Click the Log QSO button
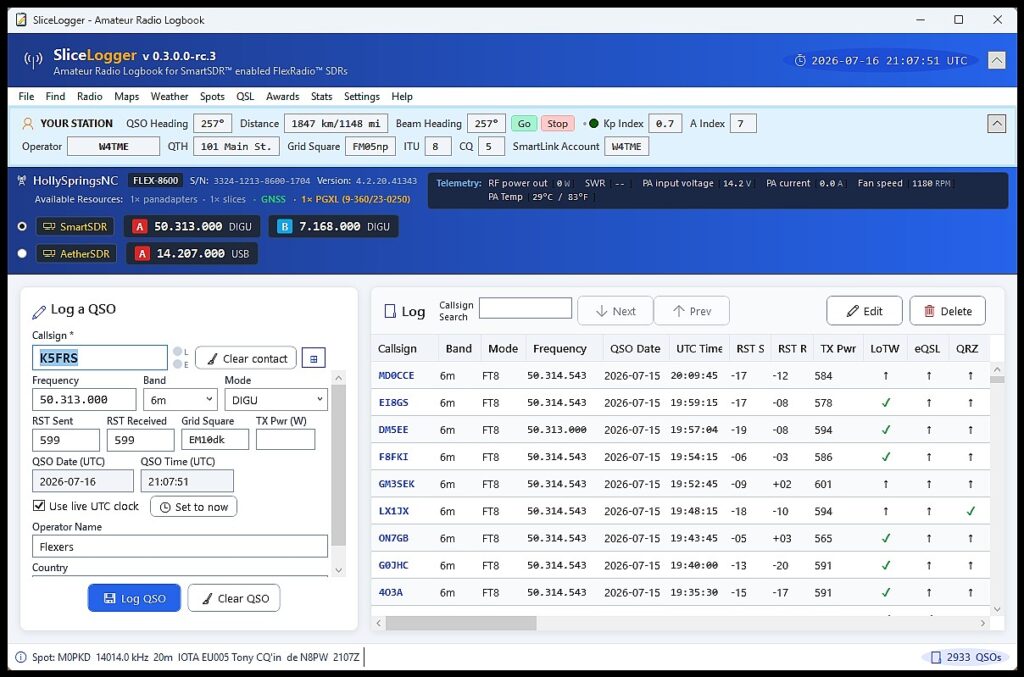 135,598
